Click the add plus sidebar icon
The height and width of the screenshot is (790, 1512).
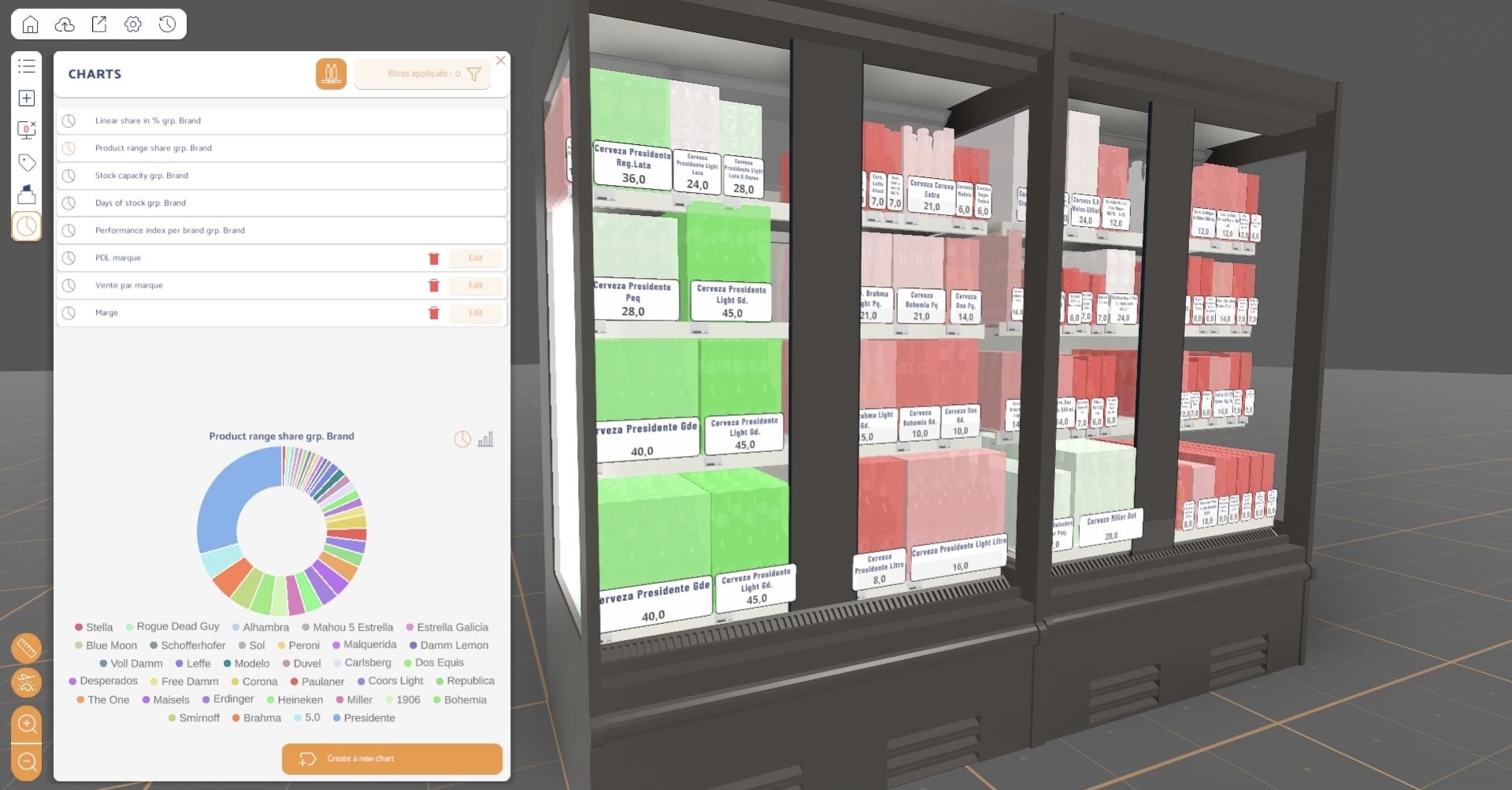(x=27, y=98)
